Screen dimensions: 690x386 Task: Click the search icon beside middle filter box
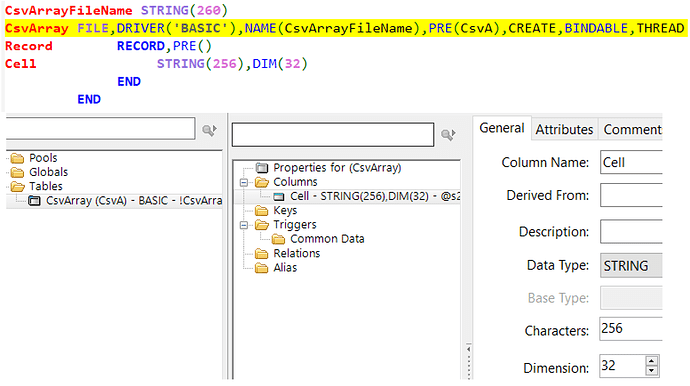point(448,134)
